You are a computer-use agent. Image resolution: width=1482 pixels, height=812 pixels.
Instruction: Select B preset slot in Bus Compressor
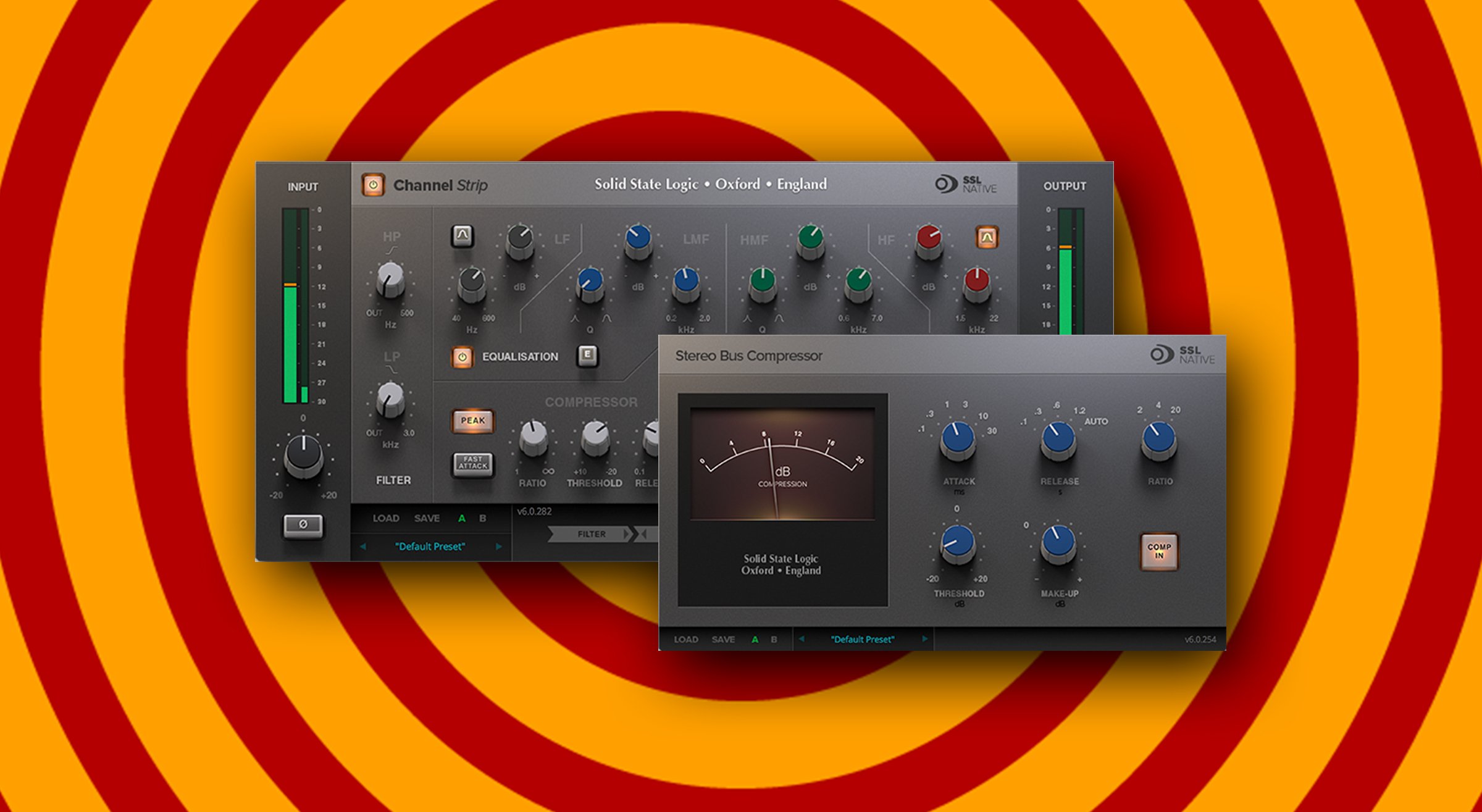pos(774,640)
